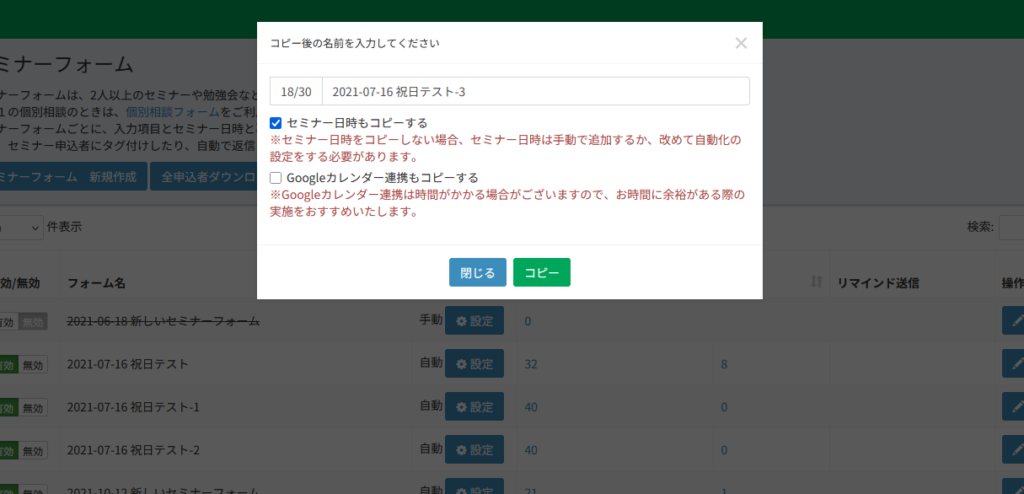The width and height of the screenshot is (1024, 494).
Task: Open gear 設定 for 祝日テスト-2 row
Action: coord(474,451)
